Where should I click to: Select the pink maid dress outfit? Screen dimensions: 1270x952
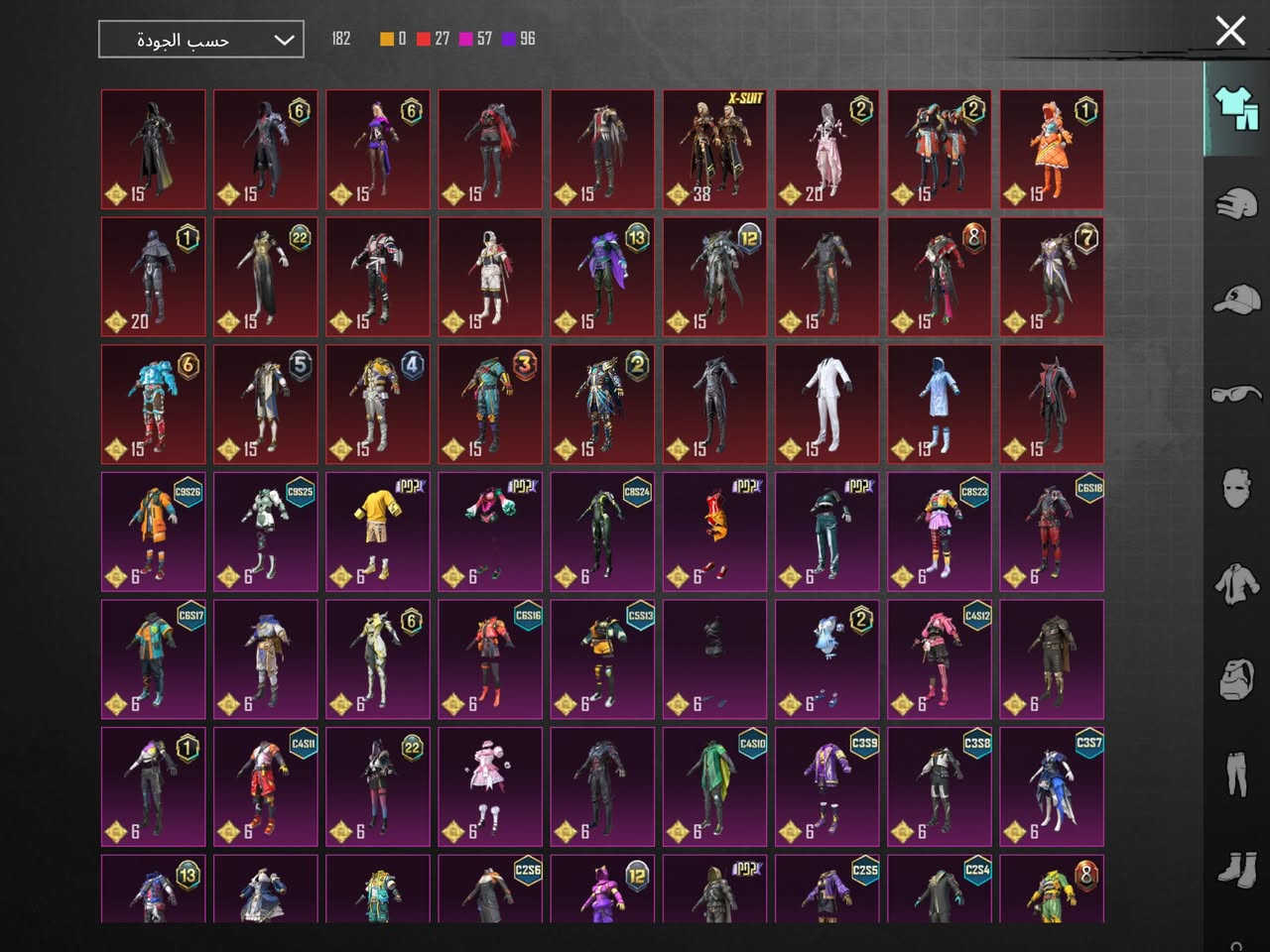(x=490, y=786)
